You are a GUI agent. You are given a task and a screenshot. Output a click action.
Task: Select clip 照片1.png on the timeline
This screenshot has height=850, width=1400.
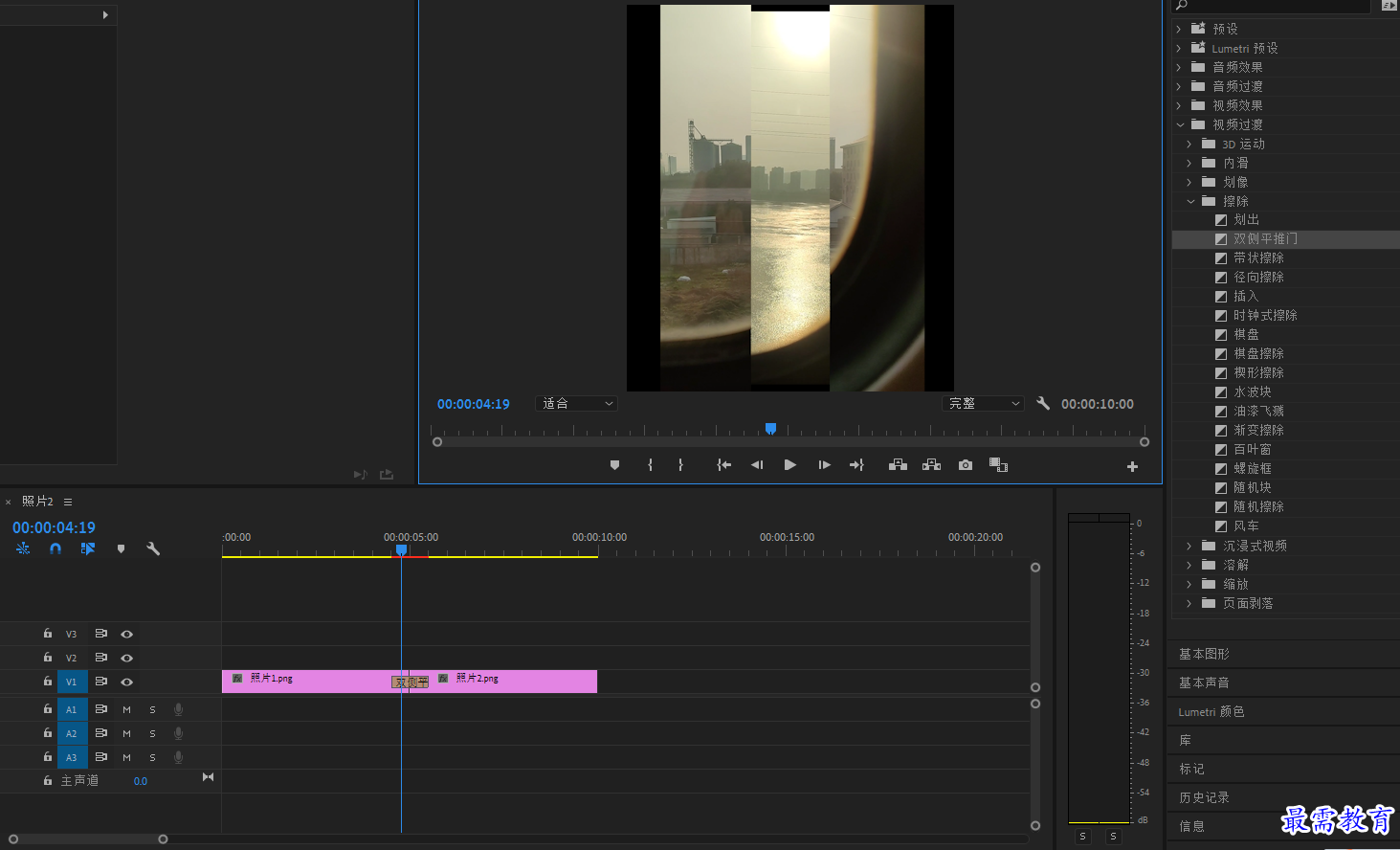point(307,681)
